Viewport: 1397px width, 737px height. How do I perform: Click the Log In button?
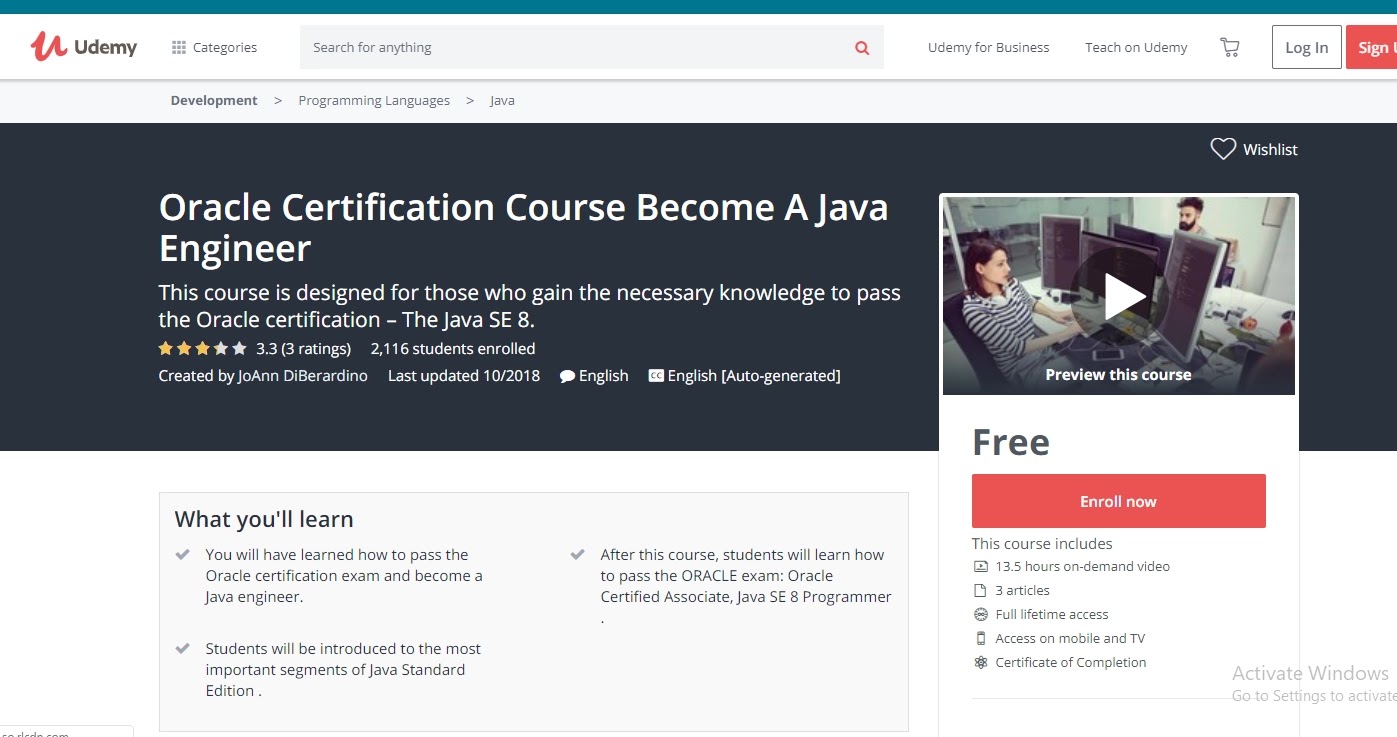coord(1306,47)
